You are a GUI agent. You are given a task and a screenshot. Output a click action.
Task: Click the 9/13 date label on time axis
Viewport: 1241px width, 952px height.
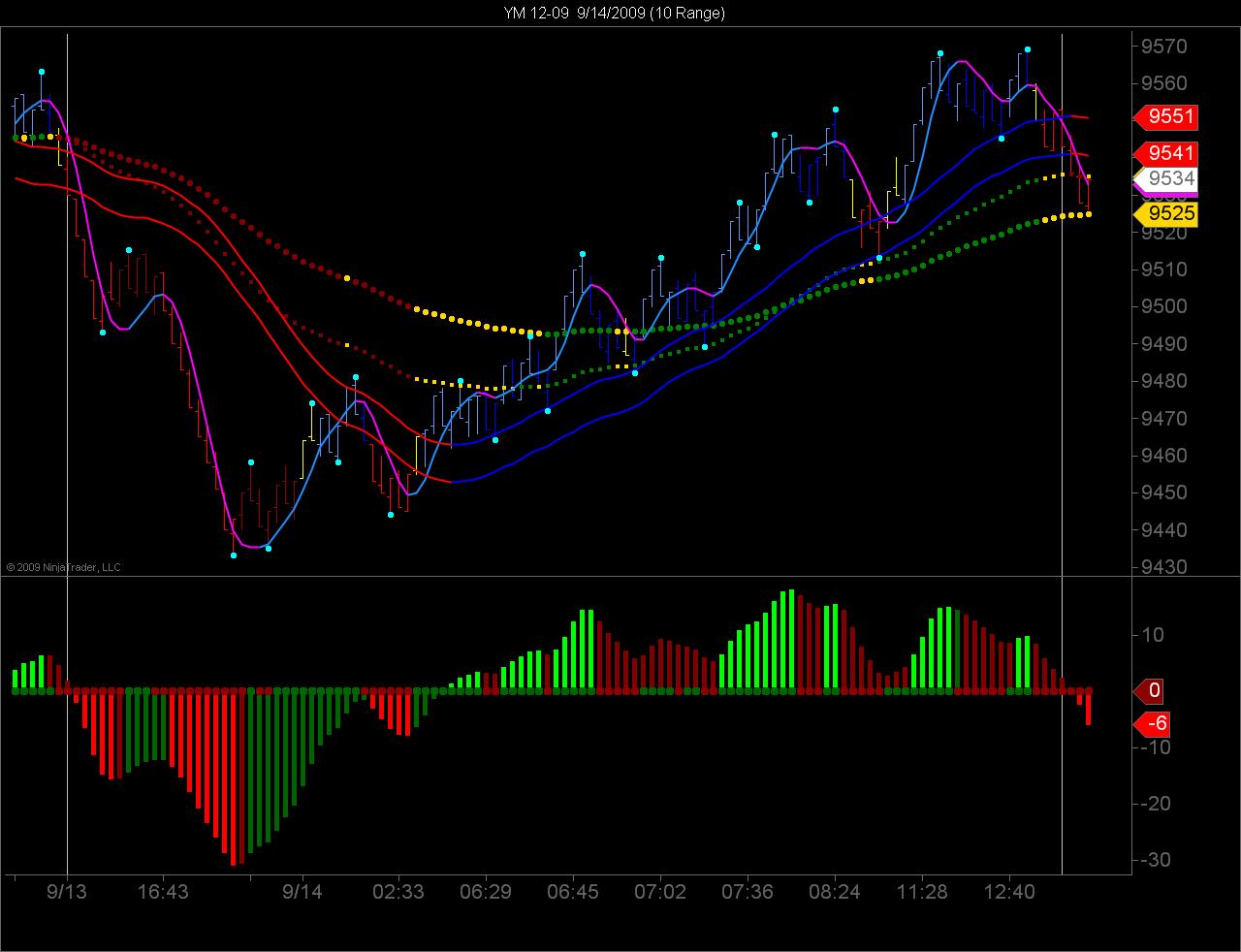click(67, 891)
